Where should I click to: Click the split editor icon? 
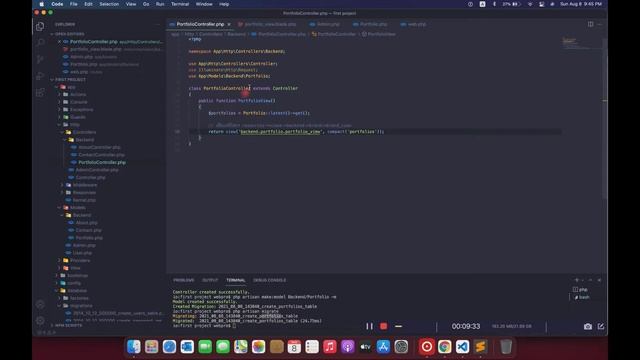pos(591,24)
